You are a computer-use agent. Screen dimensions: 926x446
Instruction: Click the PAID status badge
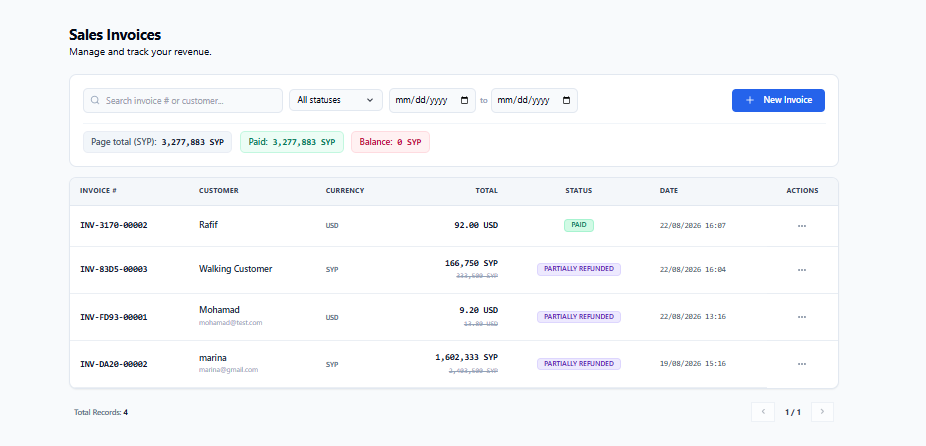pyautogui.click(x=579, y=225)
